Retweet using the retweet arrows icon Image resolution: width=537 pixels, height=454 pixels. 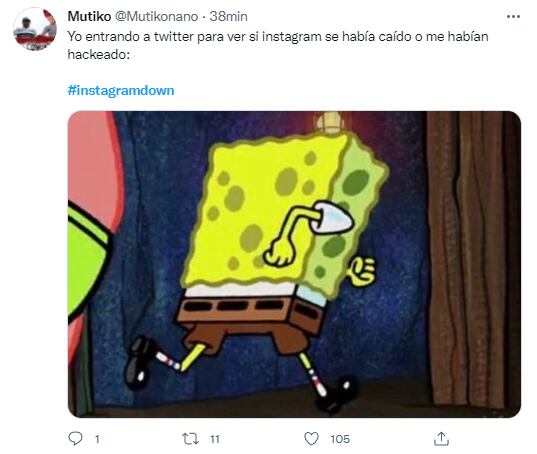tap(190, 439)
